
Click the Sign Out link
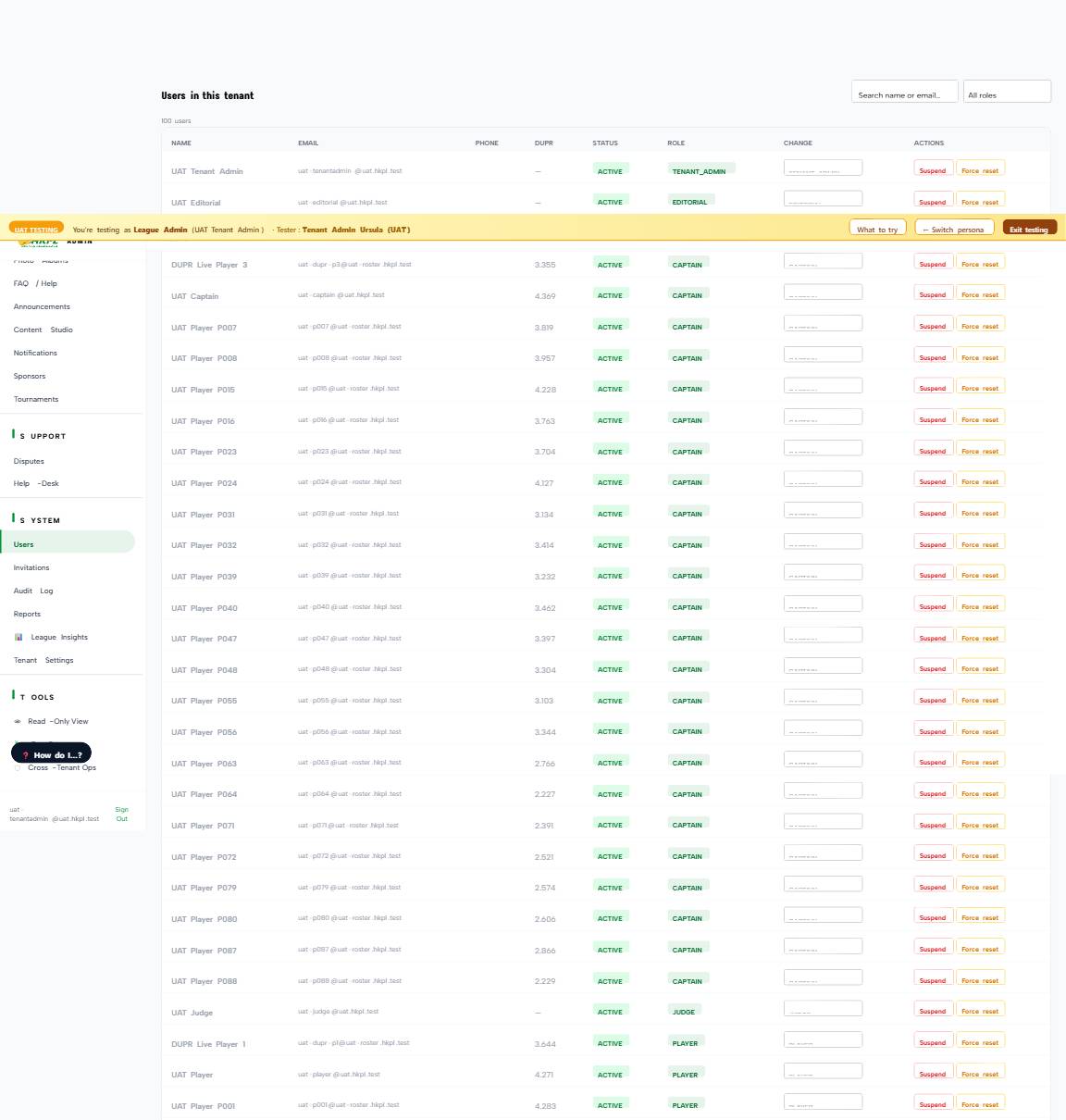(122, 814)
